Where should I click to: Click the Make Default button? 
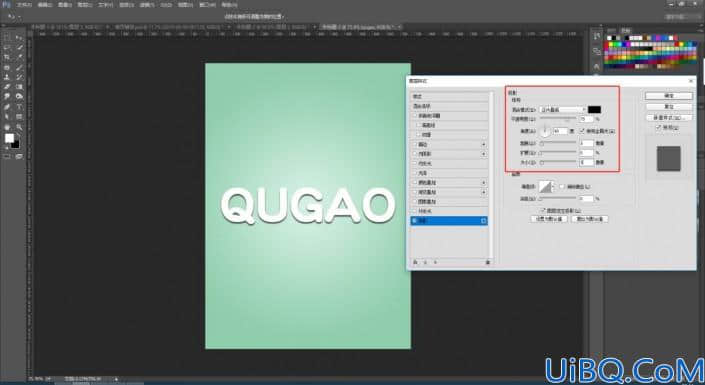click(x=549, y=219)
